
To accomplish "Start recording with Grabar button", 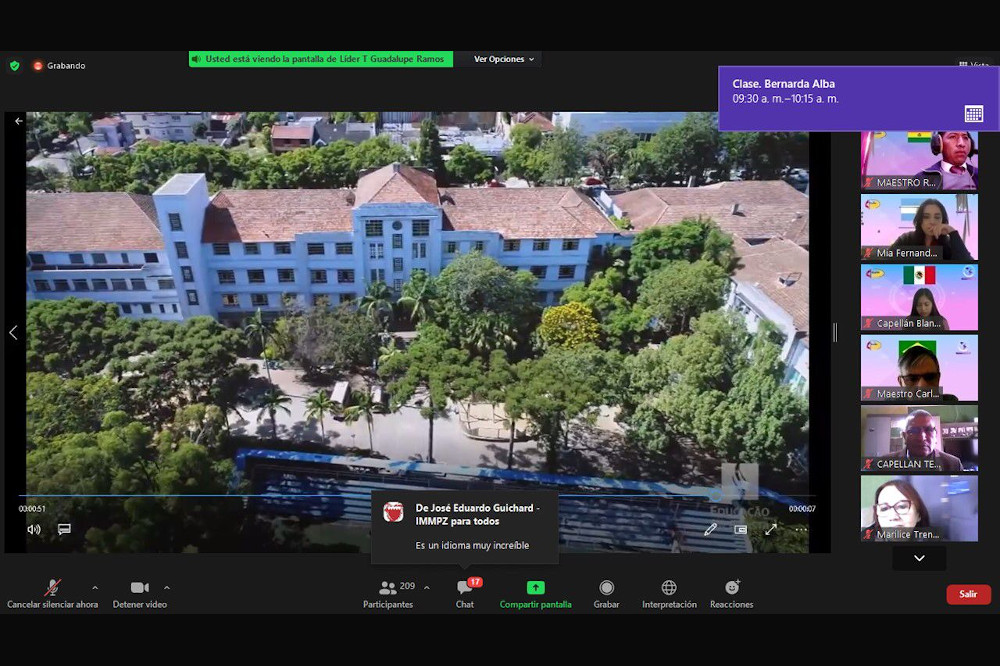I will pyautogui.click(x=606, y=593).
